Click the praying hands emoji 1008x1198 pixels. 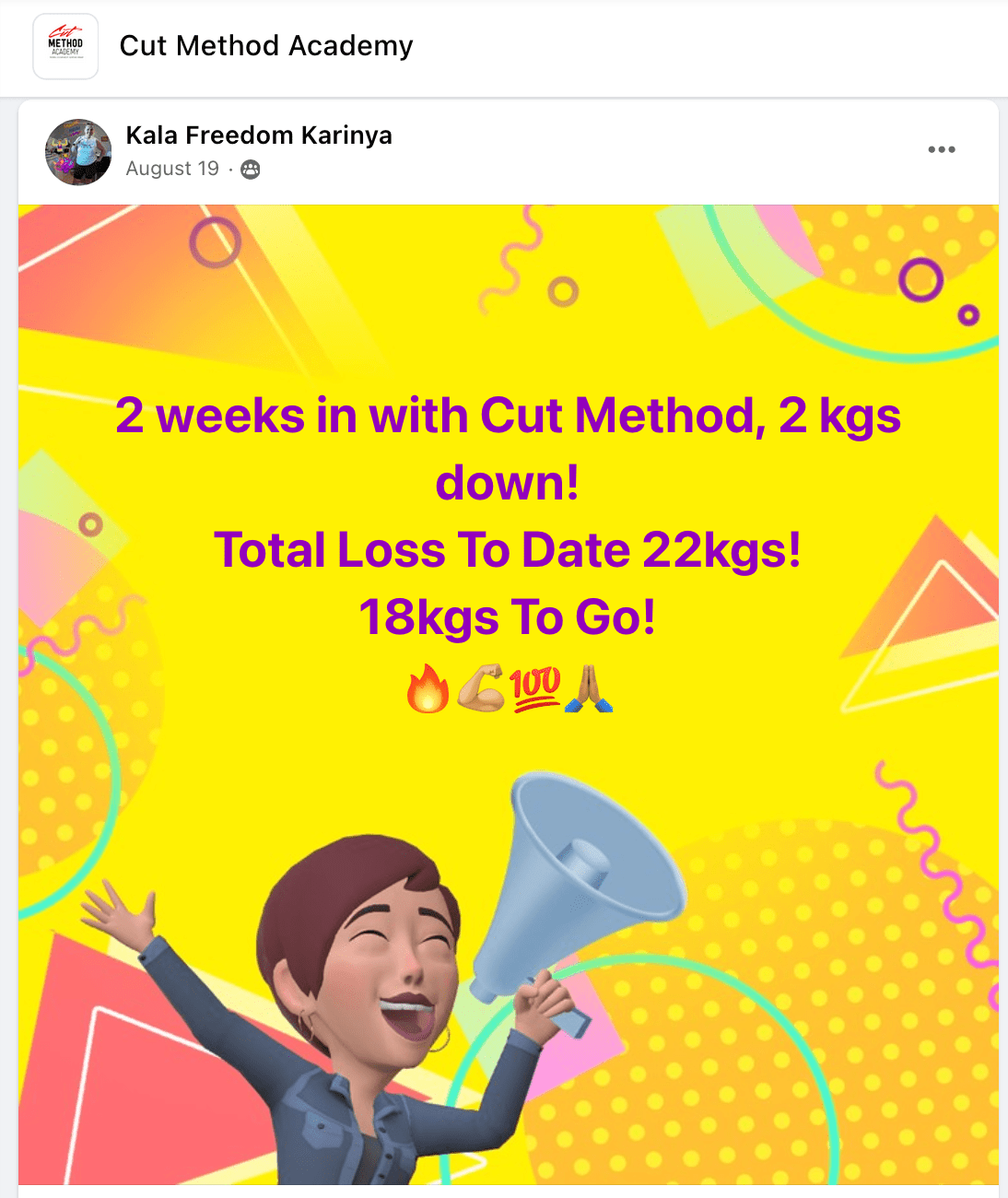(x=589, y=689)
